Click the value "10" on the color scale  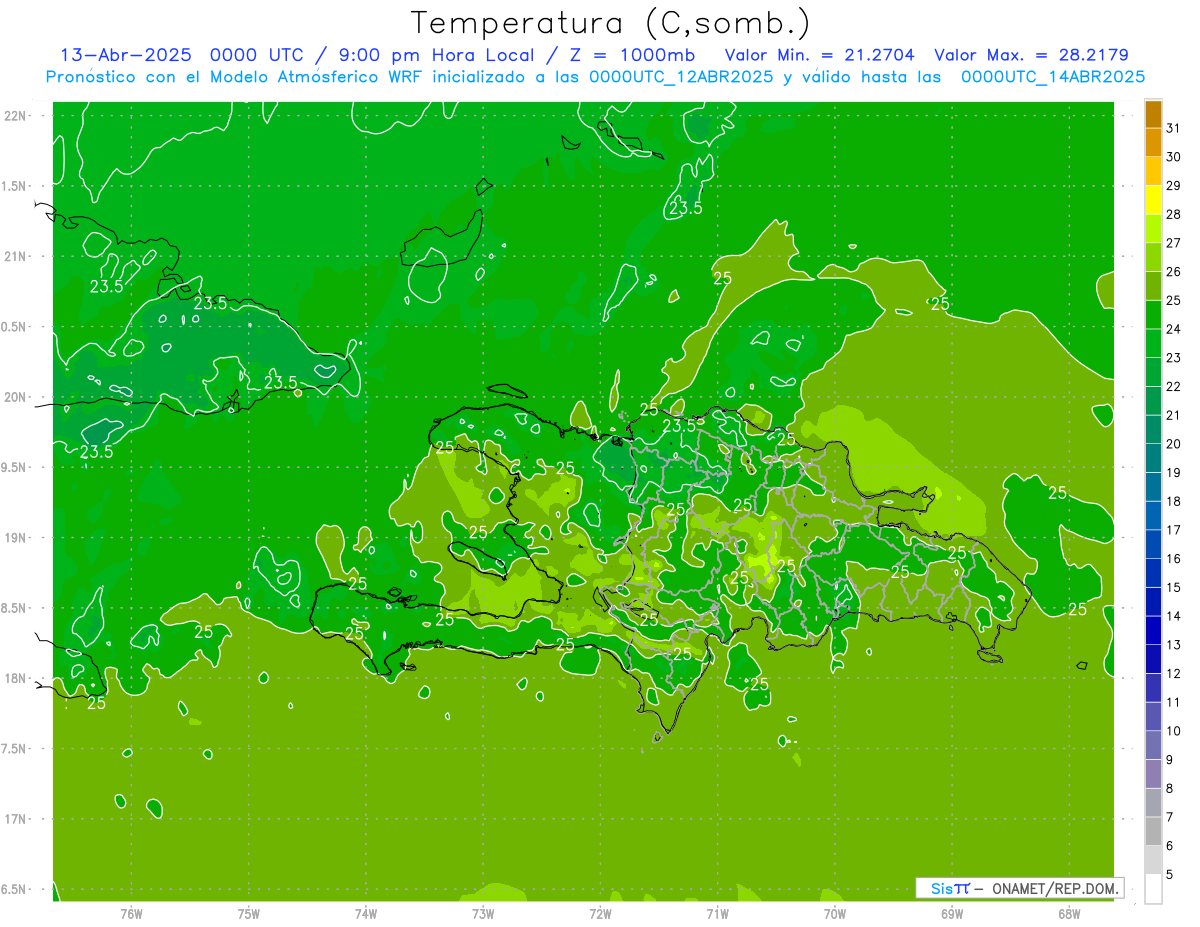point(1174,731)
